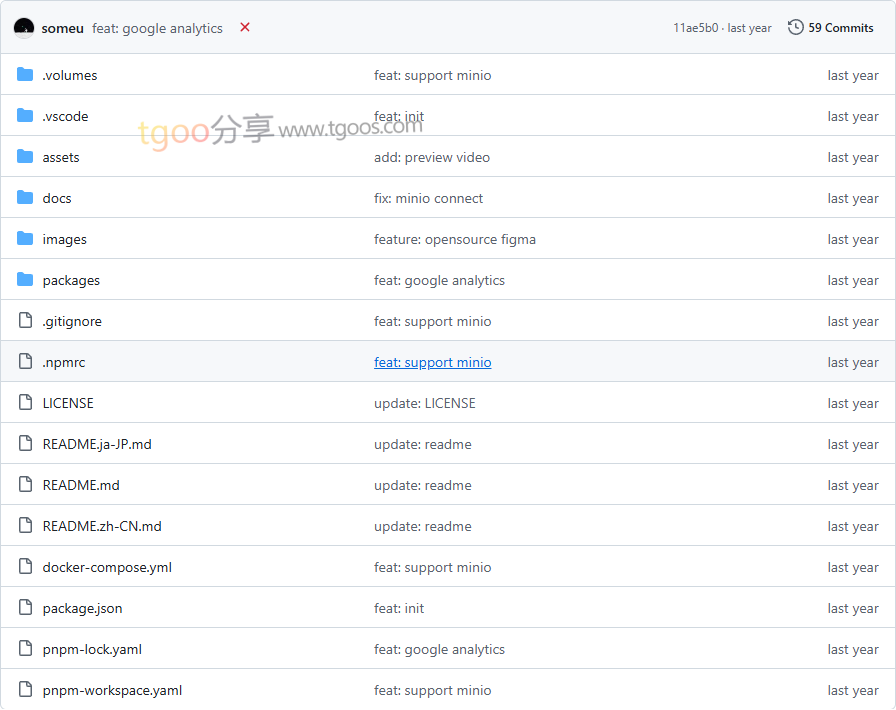Open the someu author profile link
This screenshot has width=896, height=710.
click(62, 28)
